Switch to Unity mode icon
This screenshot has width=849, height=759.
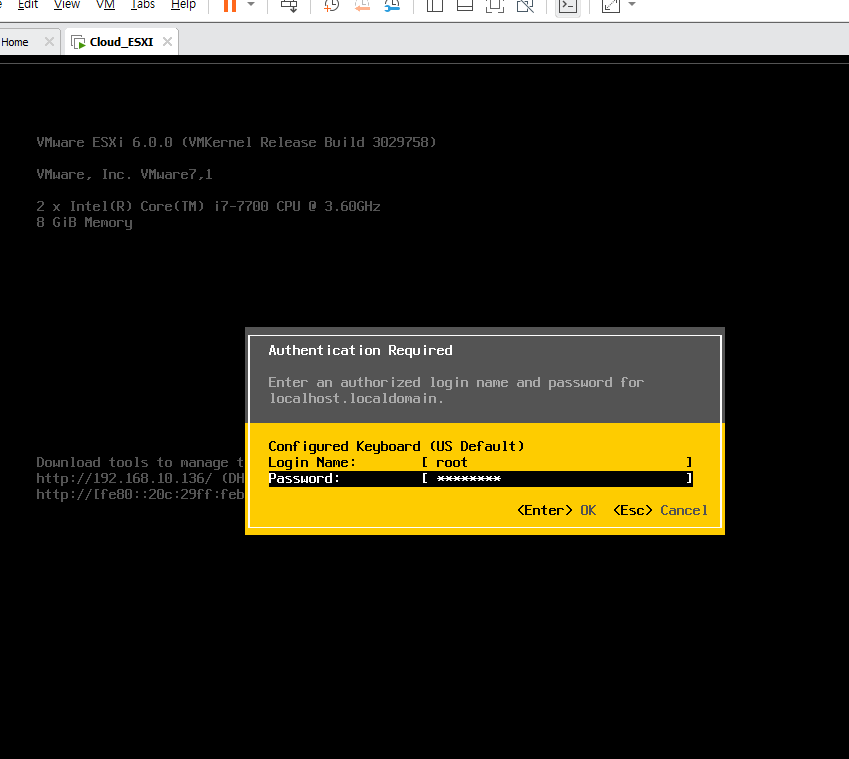click(525, 5)
